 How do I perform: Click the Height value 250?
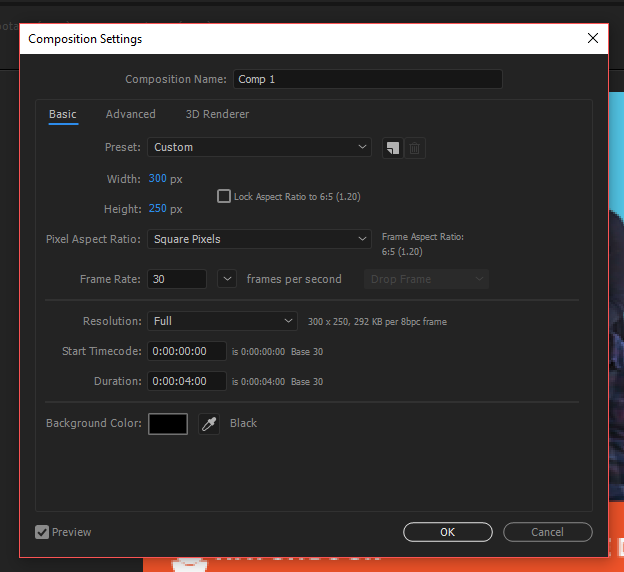click(x=158, y=208)
